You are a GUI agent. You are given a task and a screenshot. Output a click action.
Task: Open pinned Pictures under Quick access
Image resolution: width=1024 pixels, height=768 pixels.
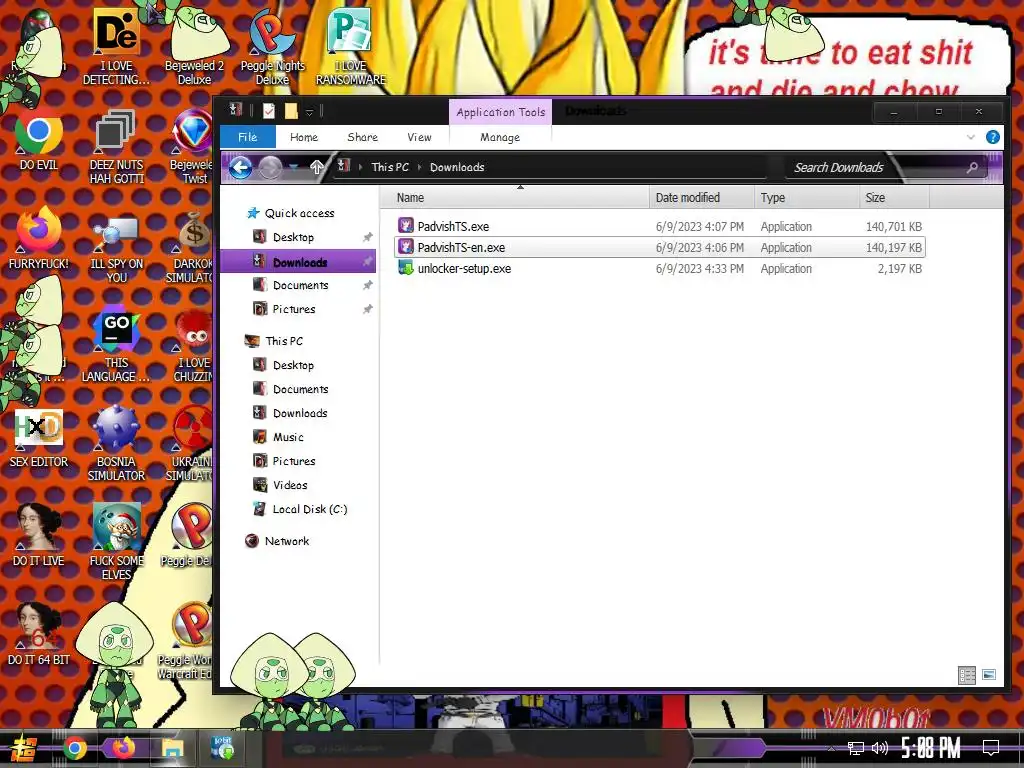[294, 309]
